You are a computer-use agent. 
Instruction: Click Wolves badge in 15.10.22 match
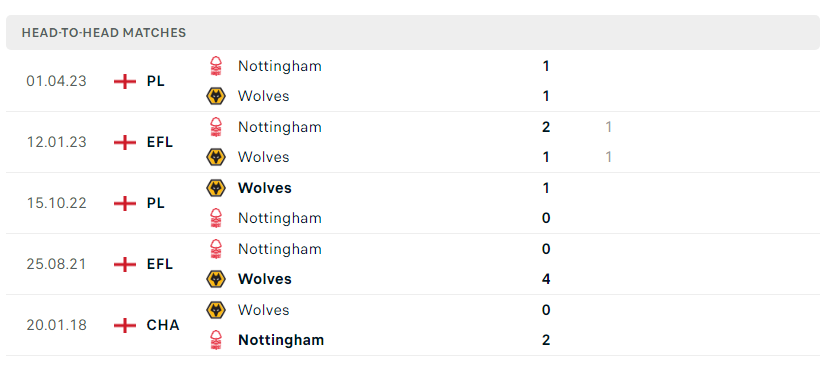pos(216,188)
